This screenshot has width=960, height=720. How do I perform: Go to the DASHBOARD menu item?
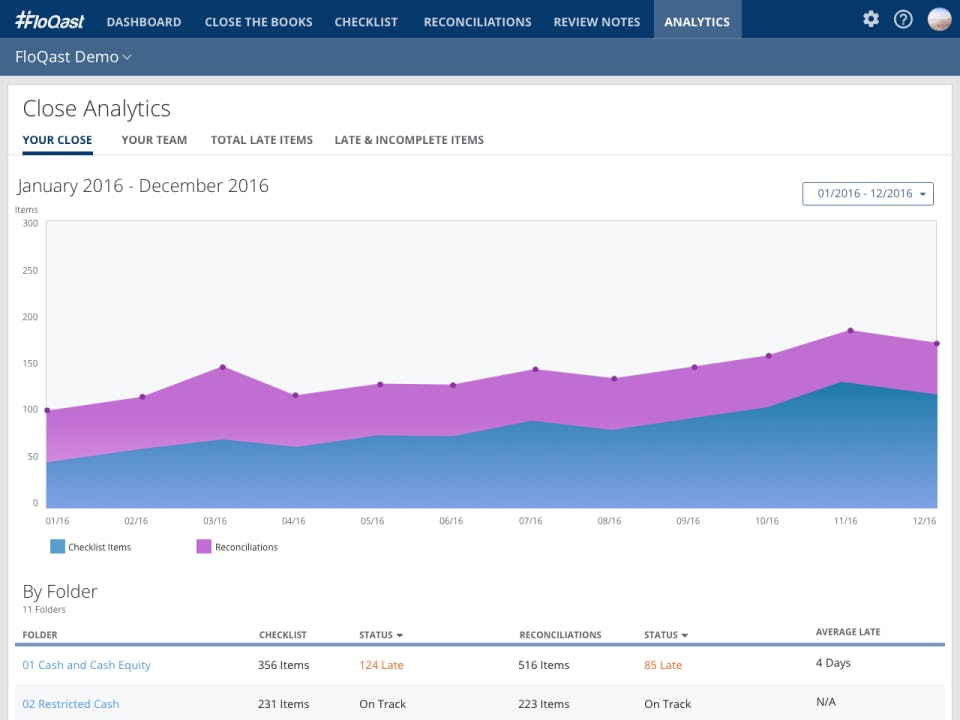pos(143,21)
